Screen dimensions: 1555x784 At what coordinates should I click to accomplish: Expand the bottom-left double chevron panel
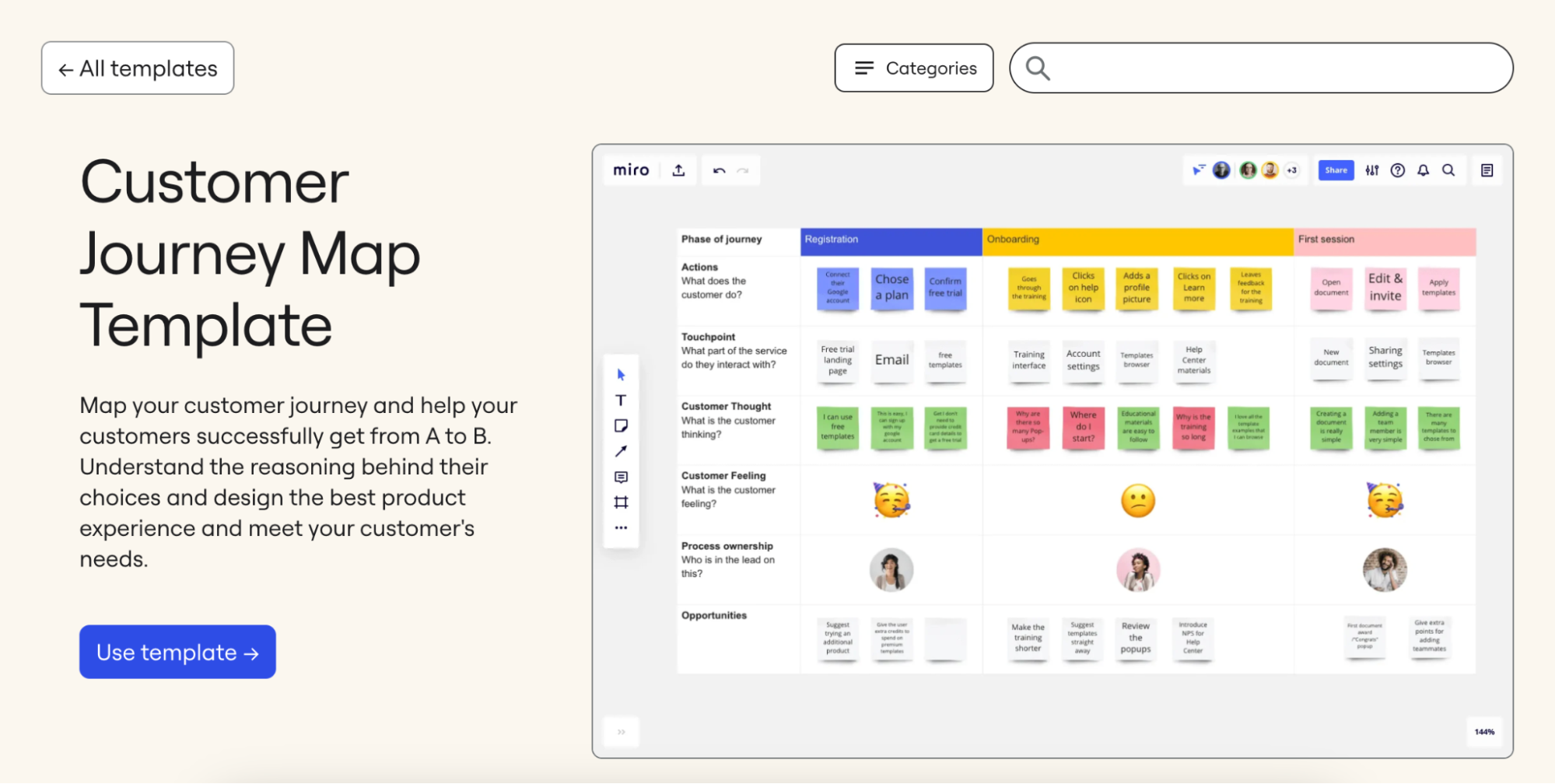[x=621, y=732]
